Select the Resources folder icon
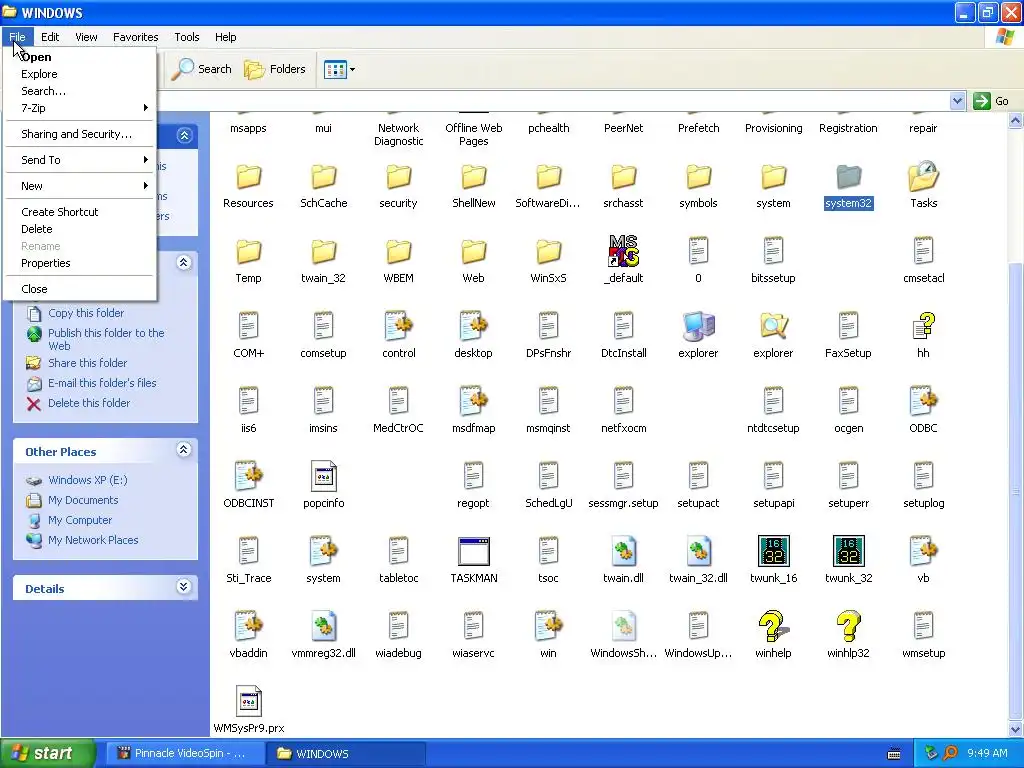The width and height of the screenshot is (1024, 768). tap(248, 176)
